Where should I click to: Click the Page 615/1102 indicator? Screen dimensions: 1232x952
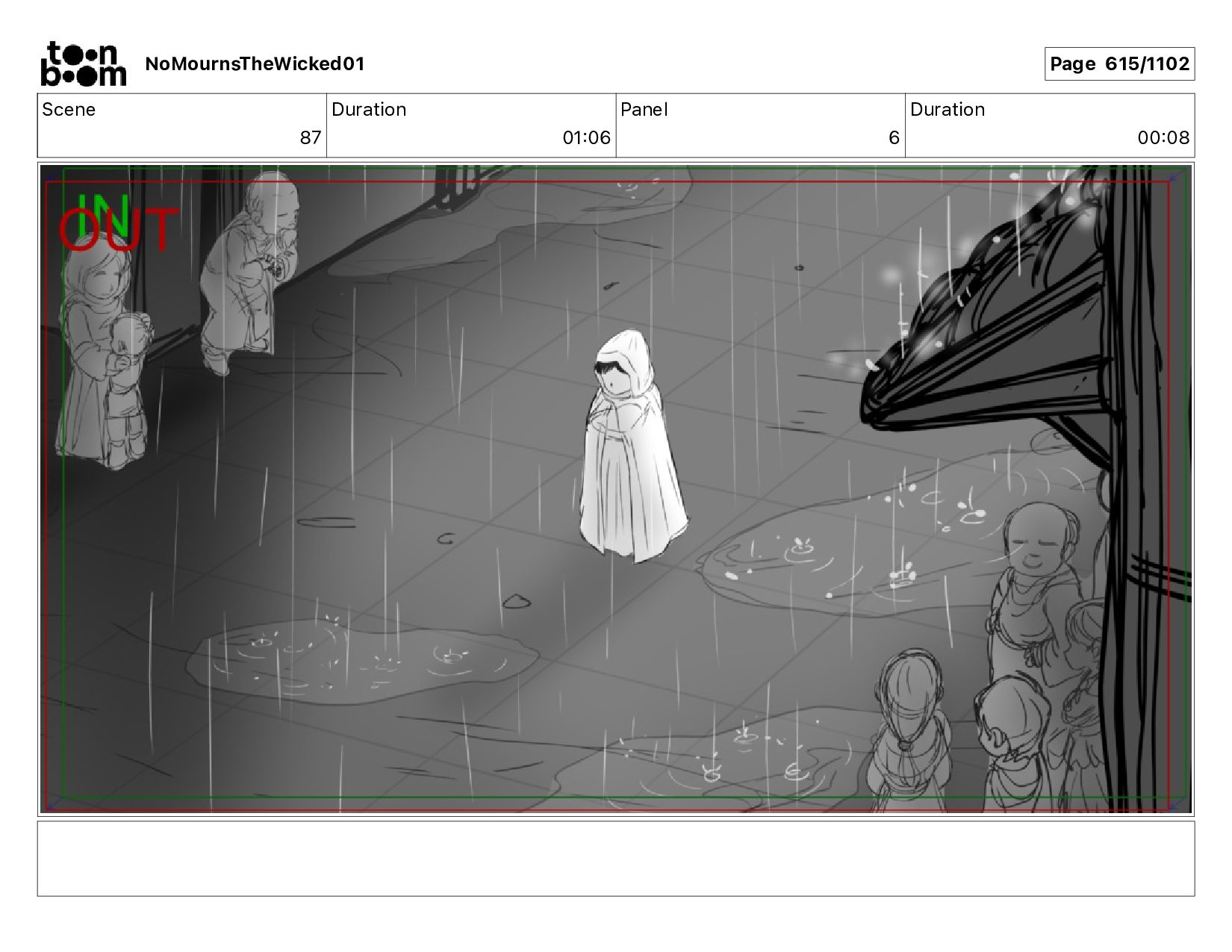1119,64
